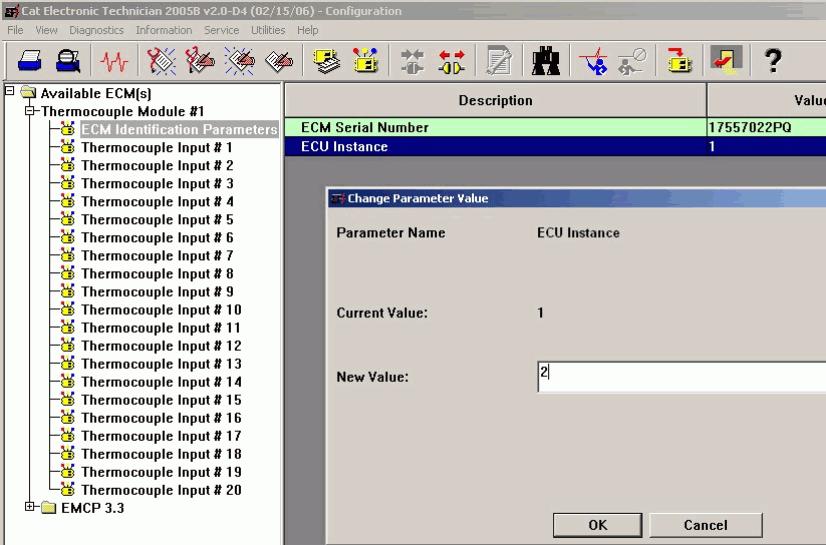Select Thermocouple Input # 17 in the tree

point(161,435)
